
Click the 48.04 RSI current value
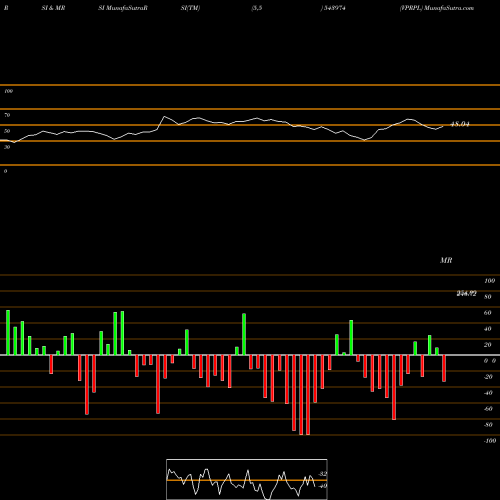pyautogui.click(x=460, y=124)
